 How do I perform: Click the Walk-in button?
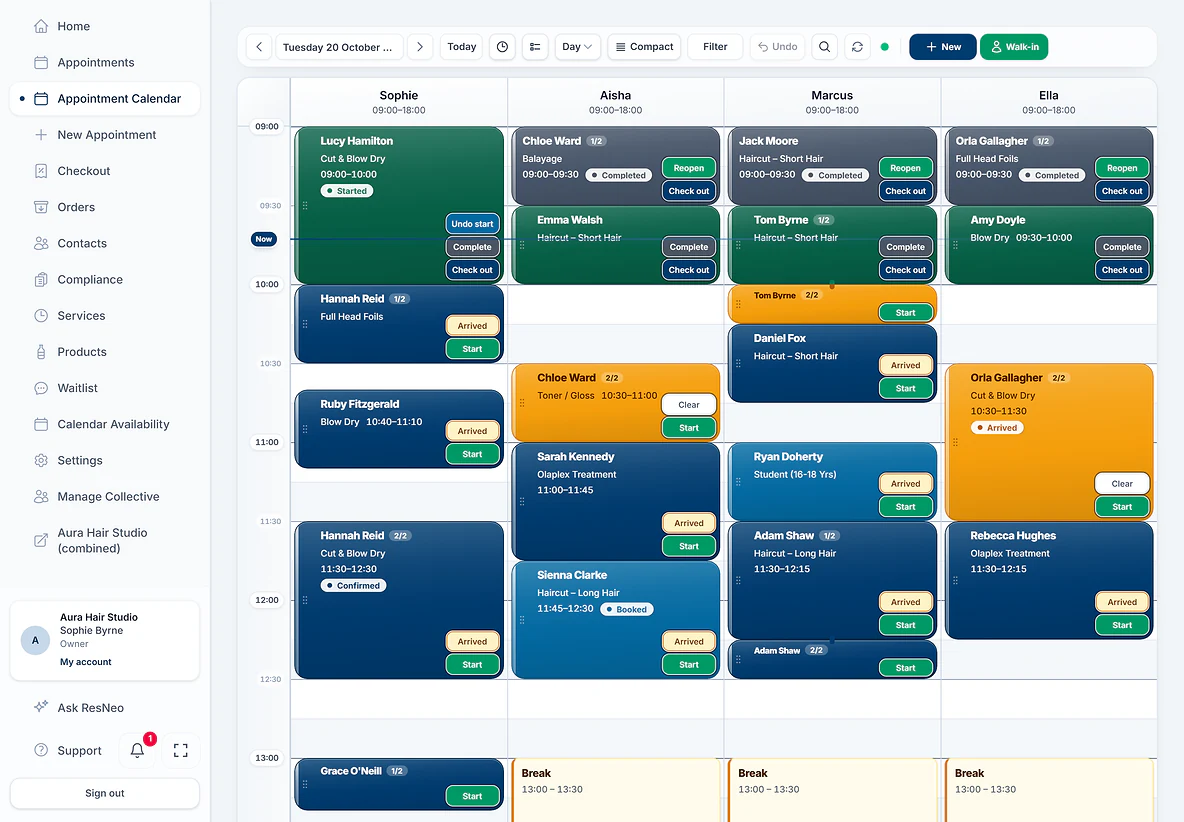[1014, 47]
